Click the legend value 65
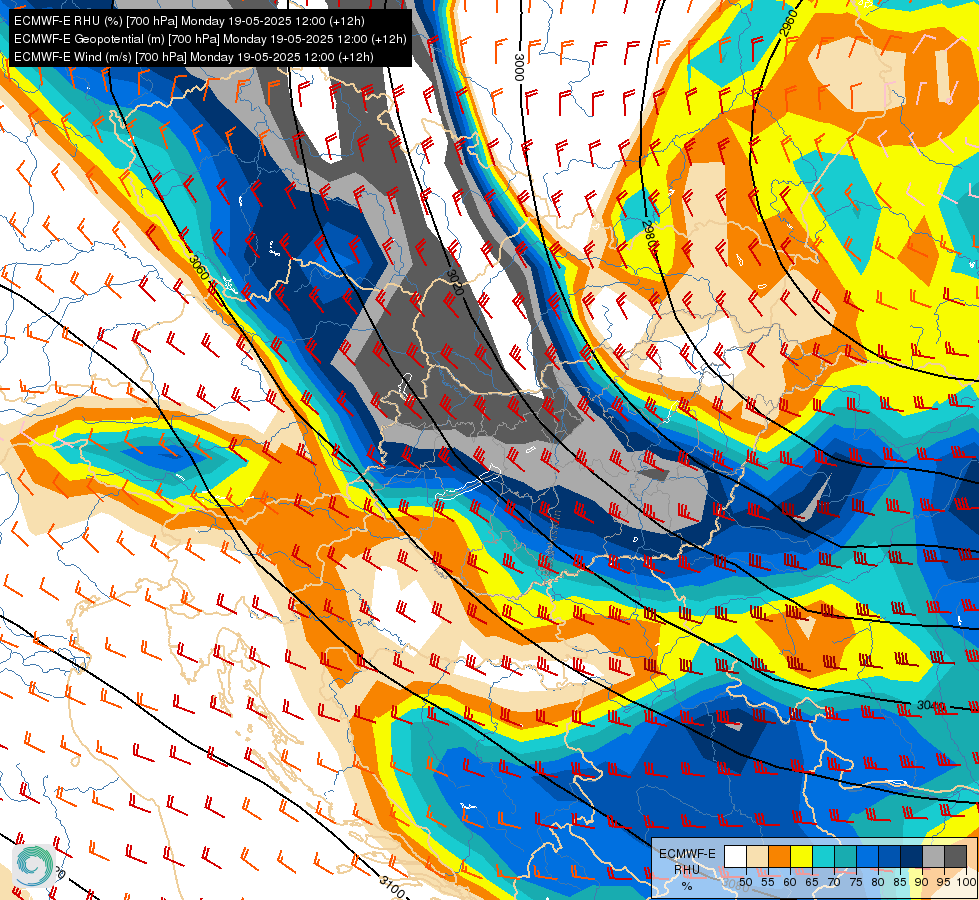The height and width of the screenshot is (900, 979). [812, 882]
